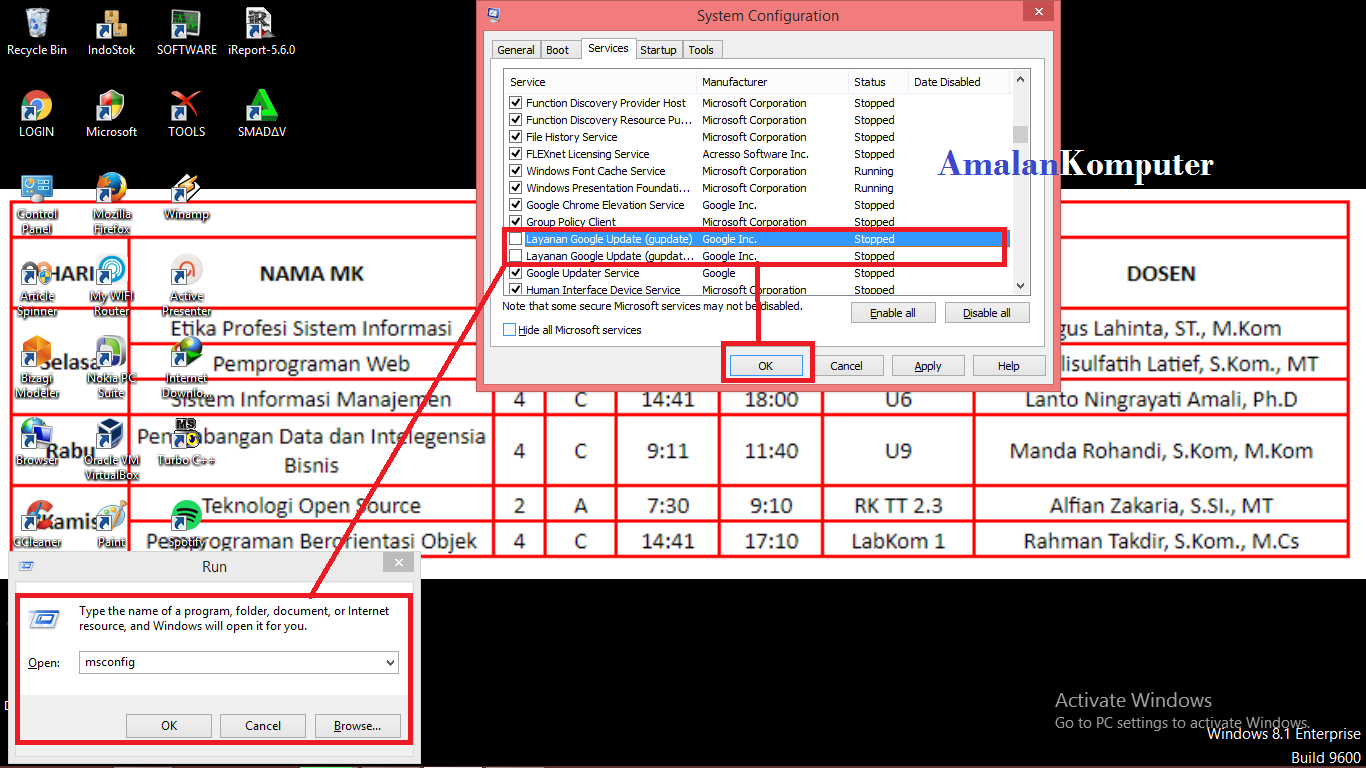Select the Services tab
The image size is (1366, 768).
pos(608,48)
